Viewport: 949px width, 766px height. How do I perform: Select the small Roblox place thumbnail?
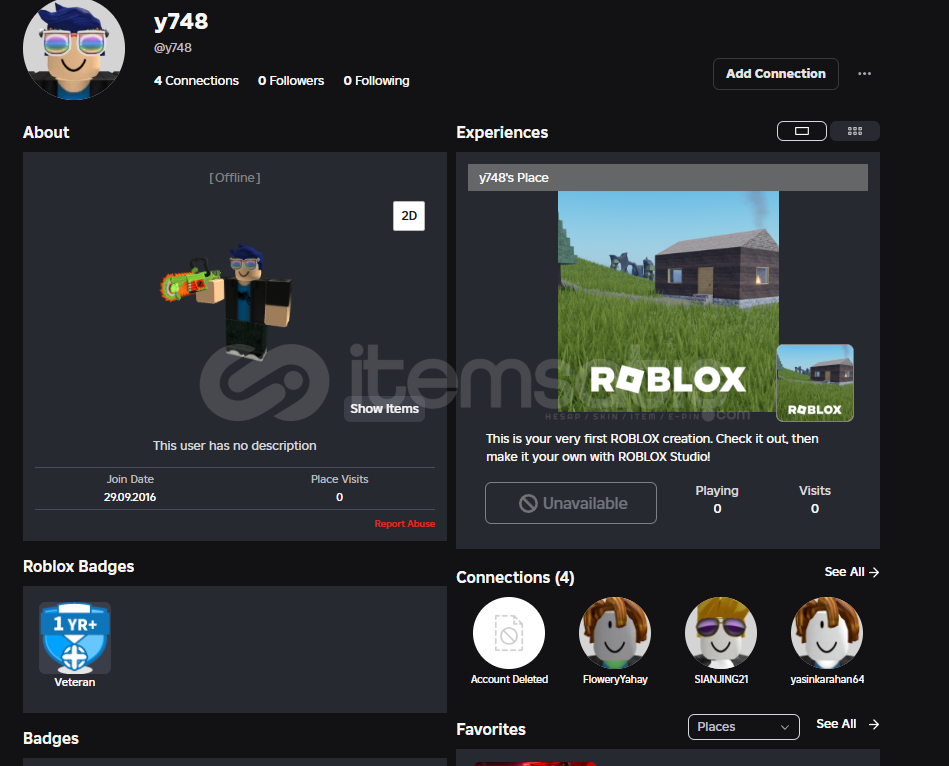tap(815, 383)
